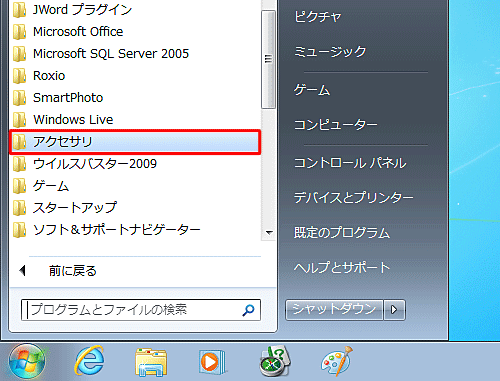
Task: Focus the プログラムとファイルの検索 search box
Action: (141, 310)
